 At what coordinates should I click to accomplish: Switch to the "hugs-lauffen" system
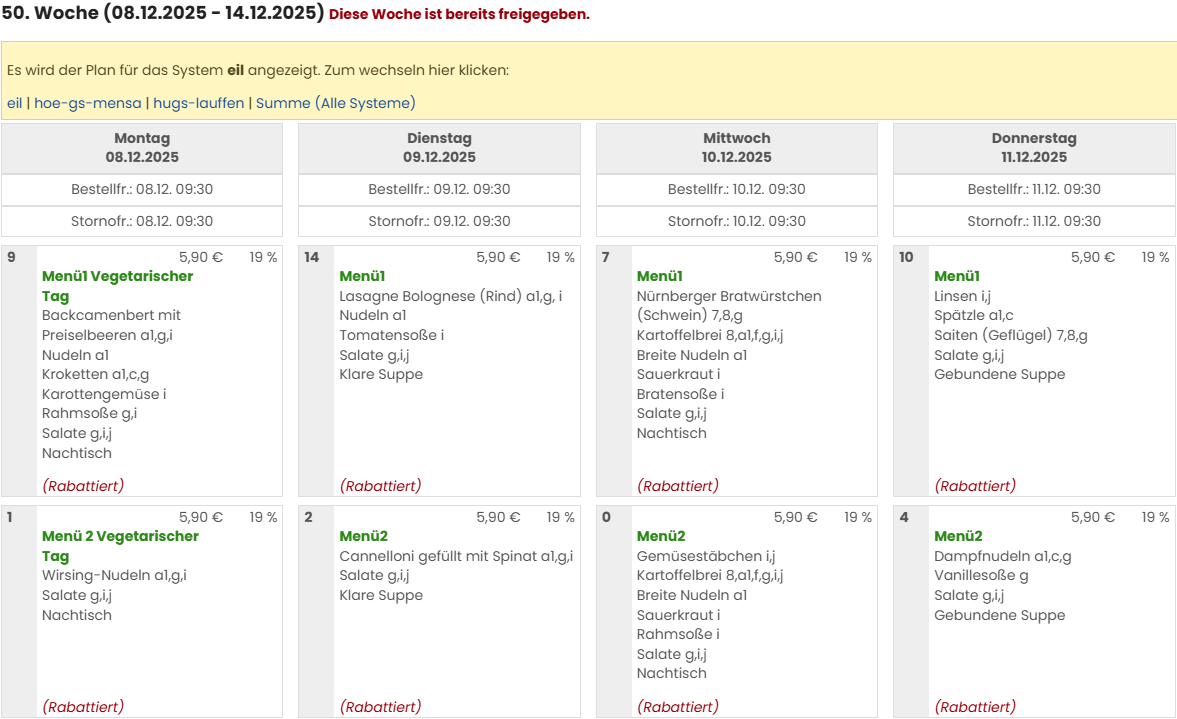[198, 103]
